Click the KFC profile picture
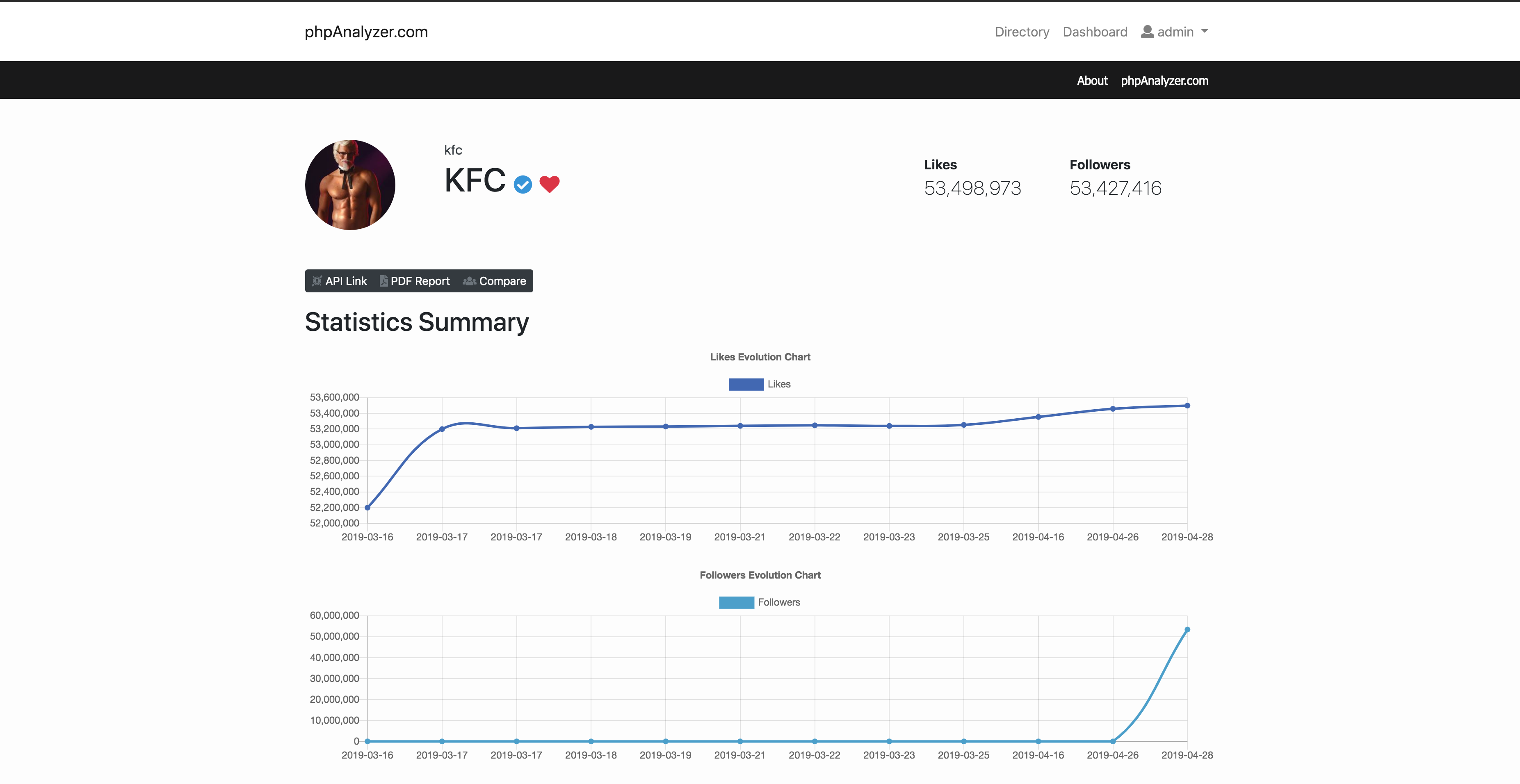Image resolution: width=1520 pixels, height=784 pixels. [350, 185]
